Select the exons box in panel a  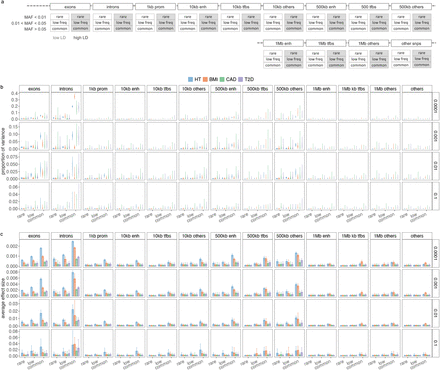(x=70, y=7)
